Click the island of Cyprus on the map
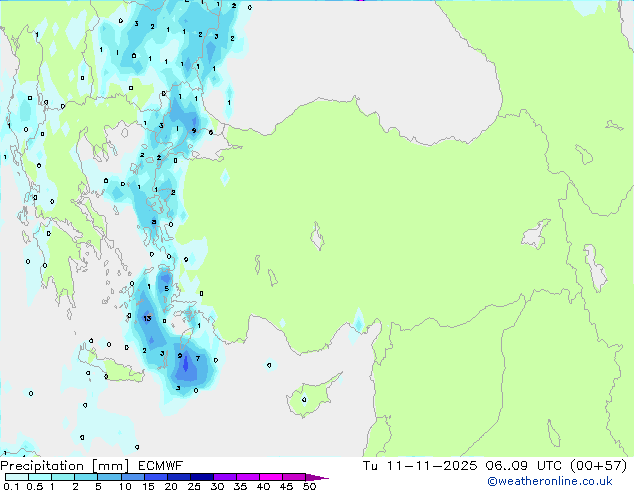The height and width of the screenshot is (490, 634). tap(311, 396)
